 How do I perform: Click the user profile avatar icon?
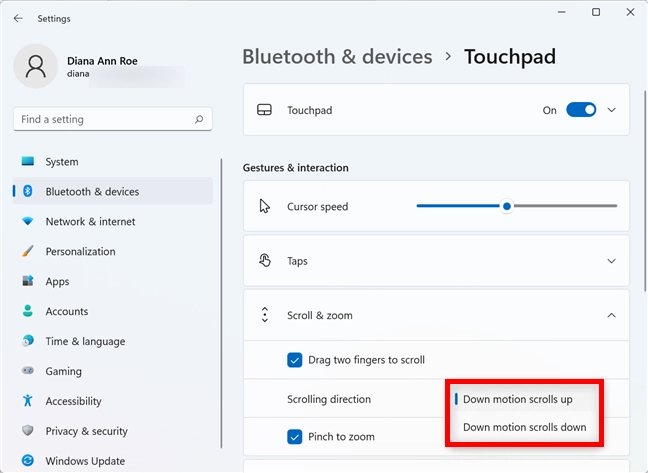(36, 66)
